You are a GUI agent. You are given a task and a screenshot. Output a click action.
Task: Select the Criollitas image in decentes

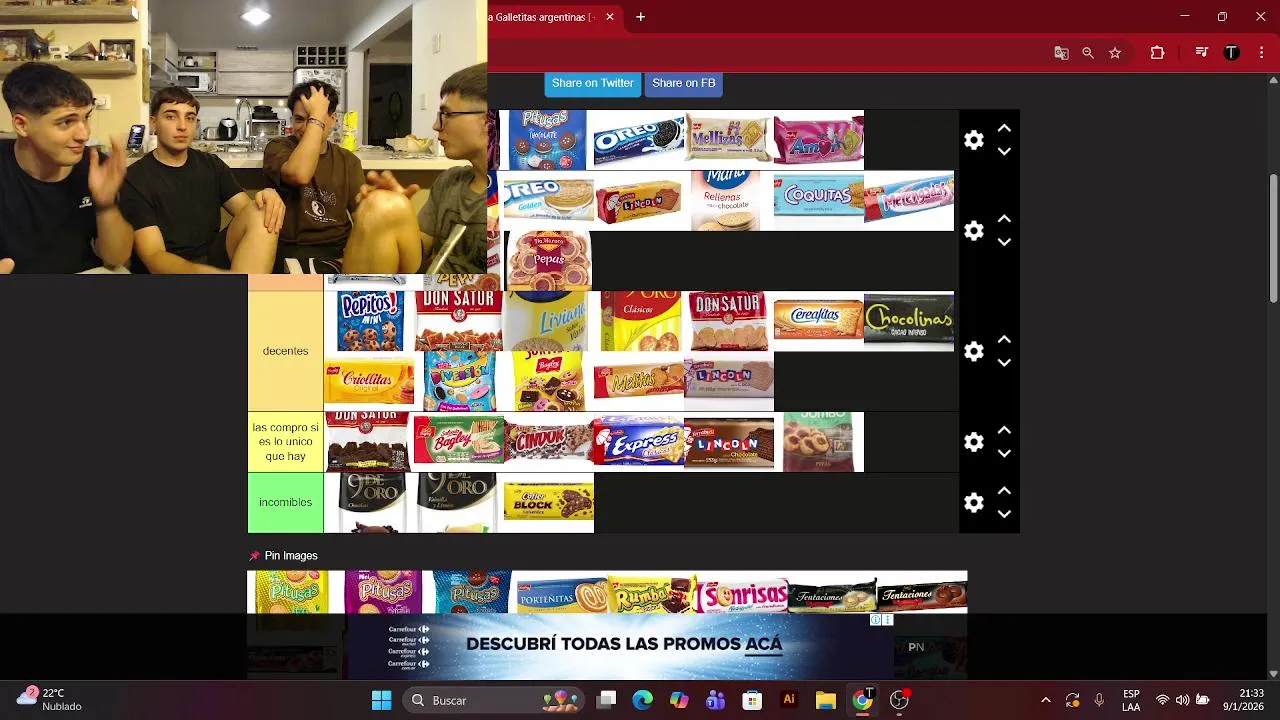(369, 381)
